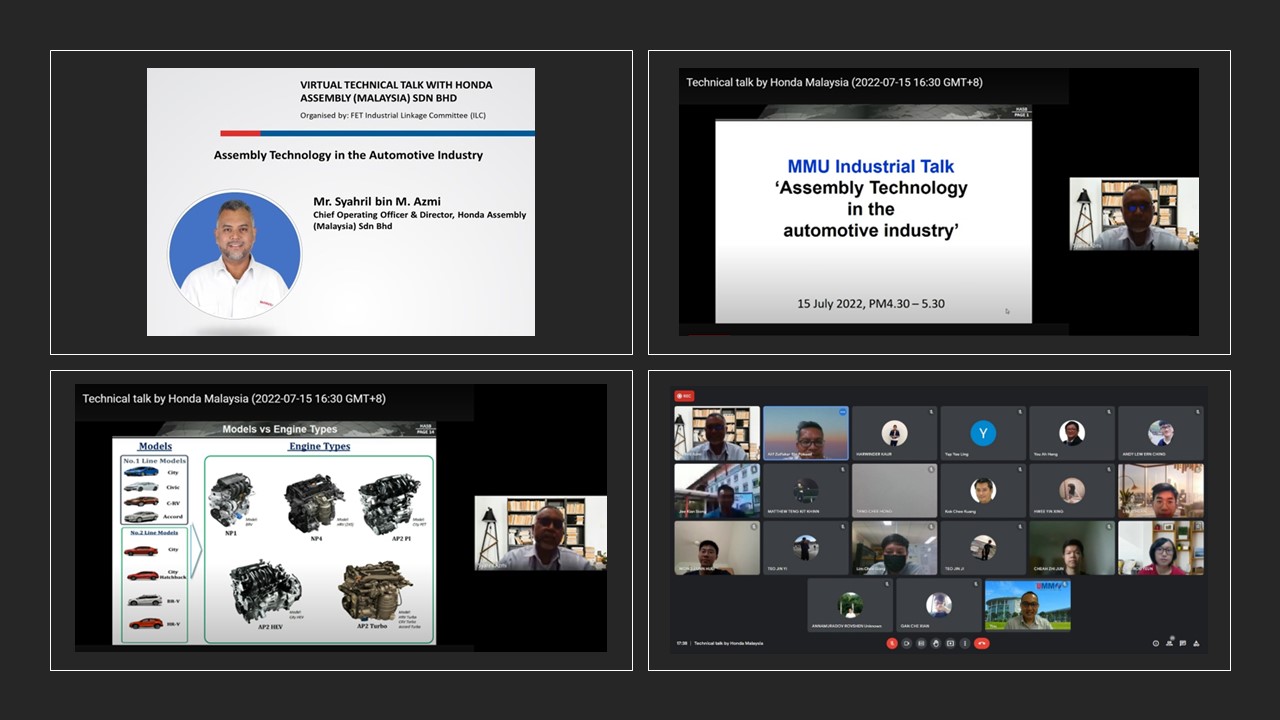The width and height of the screenshot is (1280, 720).
Task: Click 'Mr. Syahril bin M. Azmi' name text
Action: pos(377,201)
